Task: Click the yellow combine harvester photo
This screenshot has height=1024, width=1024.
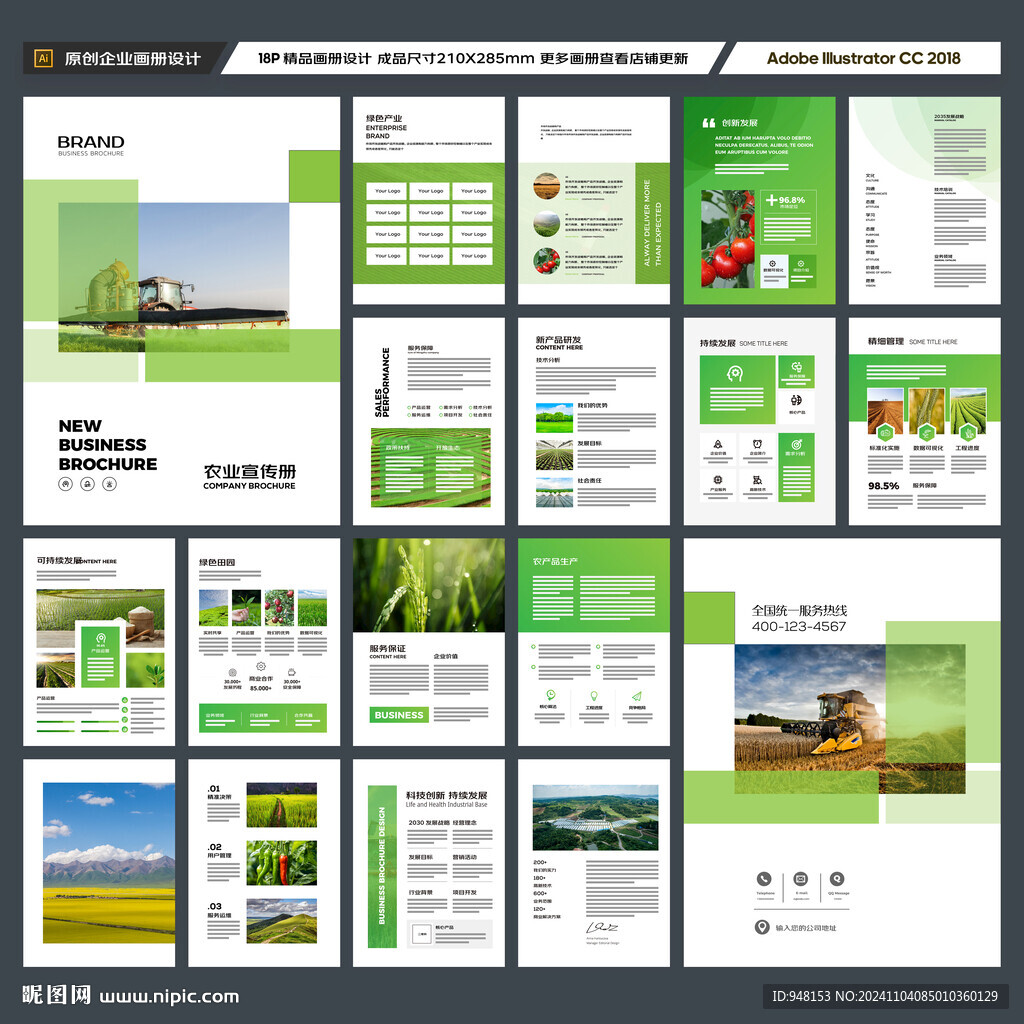Action: [850, 719]
